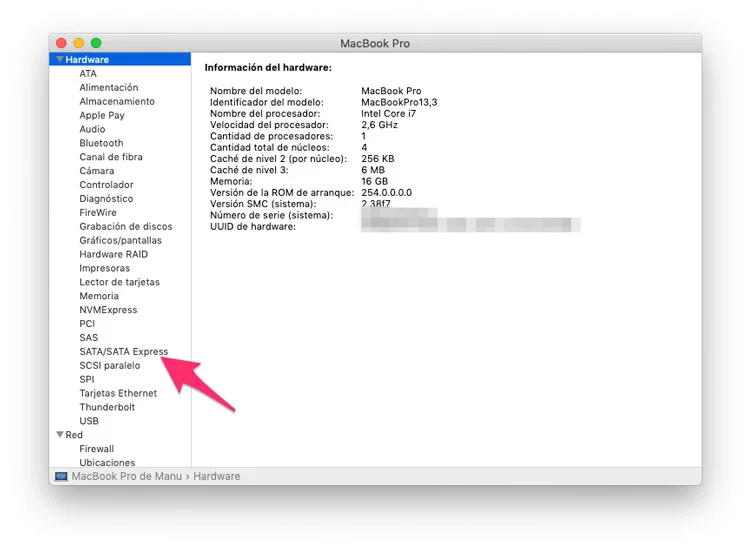750x549 pixels.
Task: Collapse the Hardware section triangle
Action: (60, 59)
